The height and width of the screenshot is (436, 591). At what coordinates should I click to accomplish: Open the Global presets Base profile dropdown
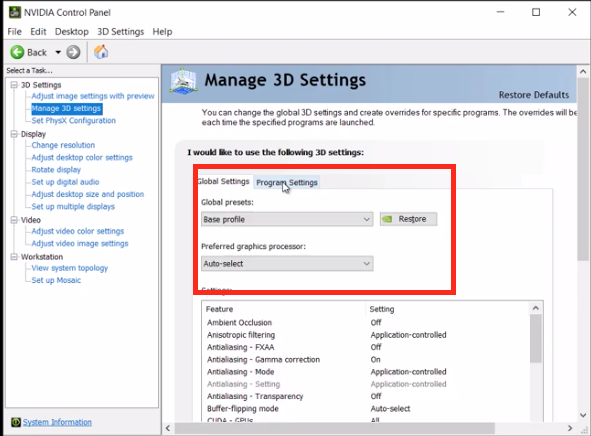click(x=287, y=219)
